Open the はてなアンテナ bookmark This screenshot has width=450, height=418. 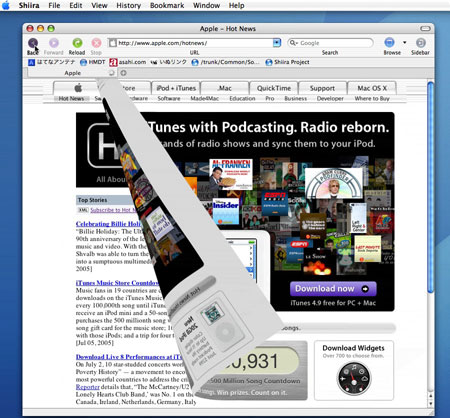pos(52,62)
